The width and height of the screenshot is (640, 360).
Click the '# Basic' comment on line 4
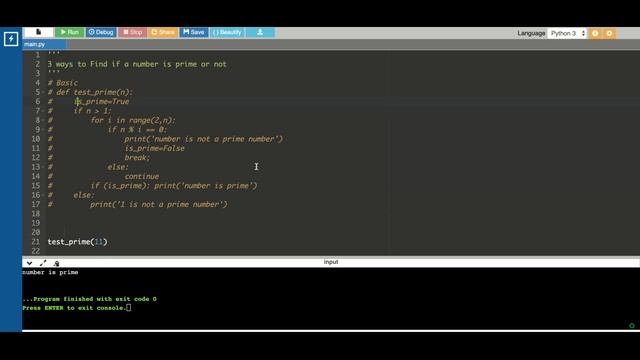pyautogui.click(x=62, y=83)
